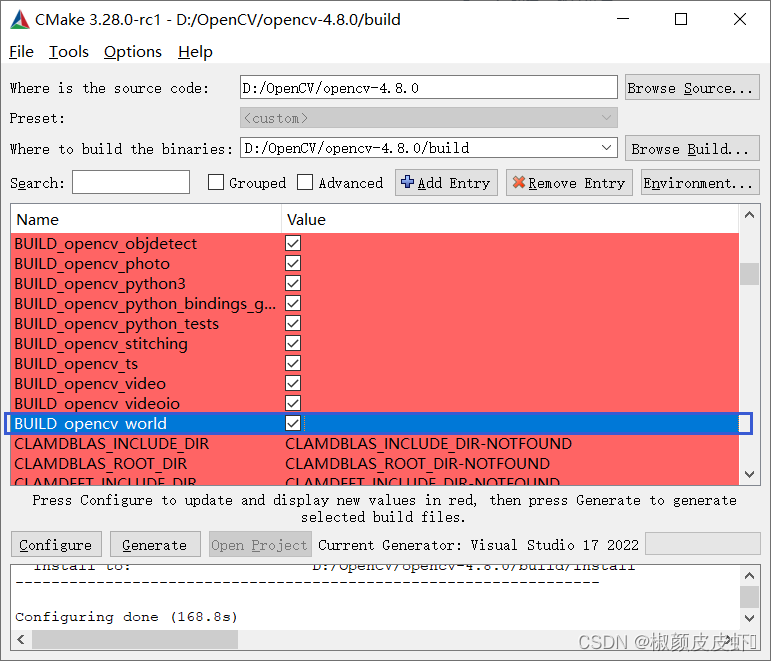Click cache list scrollbar up arrow
771x661 pixels.
[x=749, y=215]
